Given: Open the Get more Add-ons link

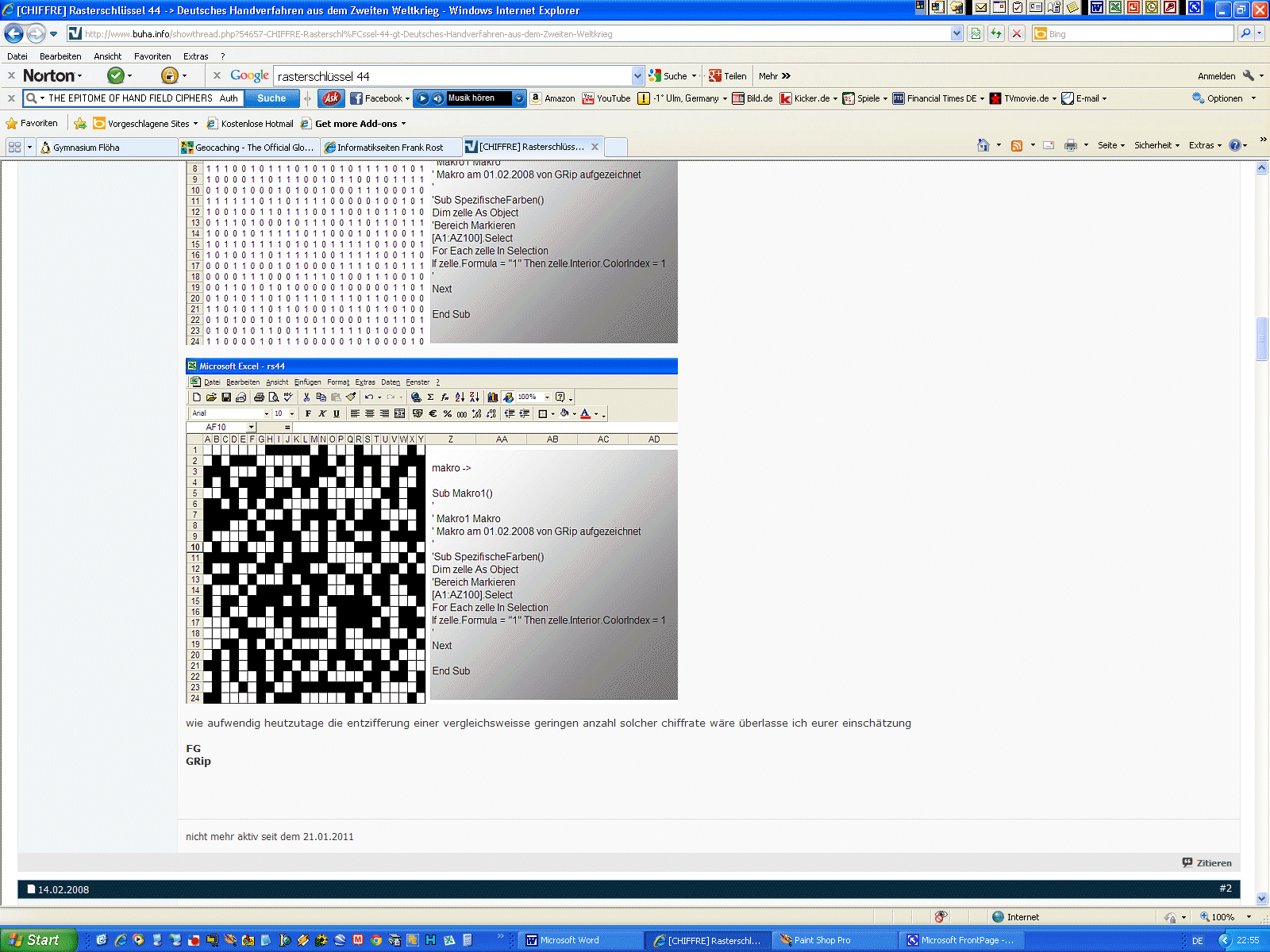Looking at the screenshot, I should pos(352,123).
